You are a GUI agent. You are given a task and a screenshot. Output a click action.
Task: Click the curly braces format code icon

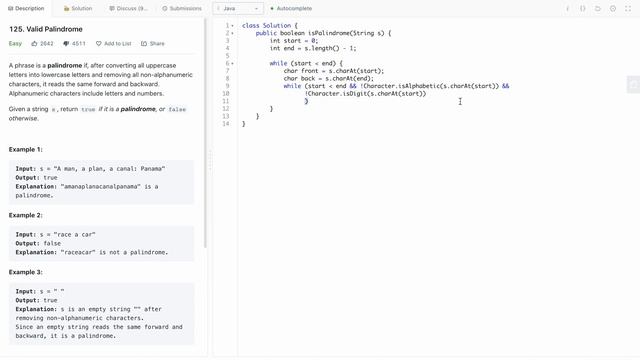tap(583, 9)
